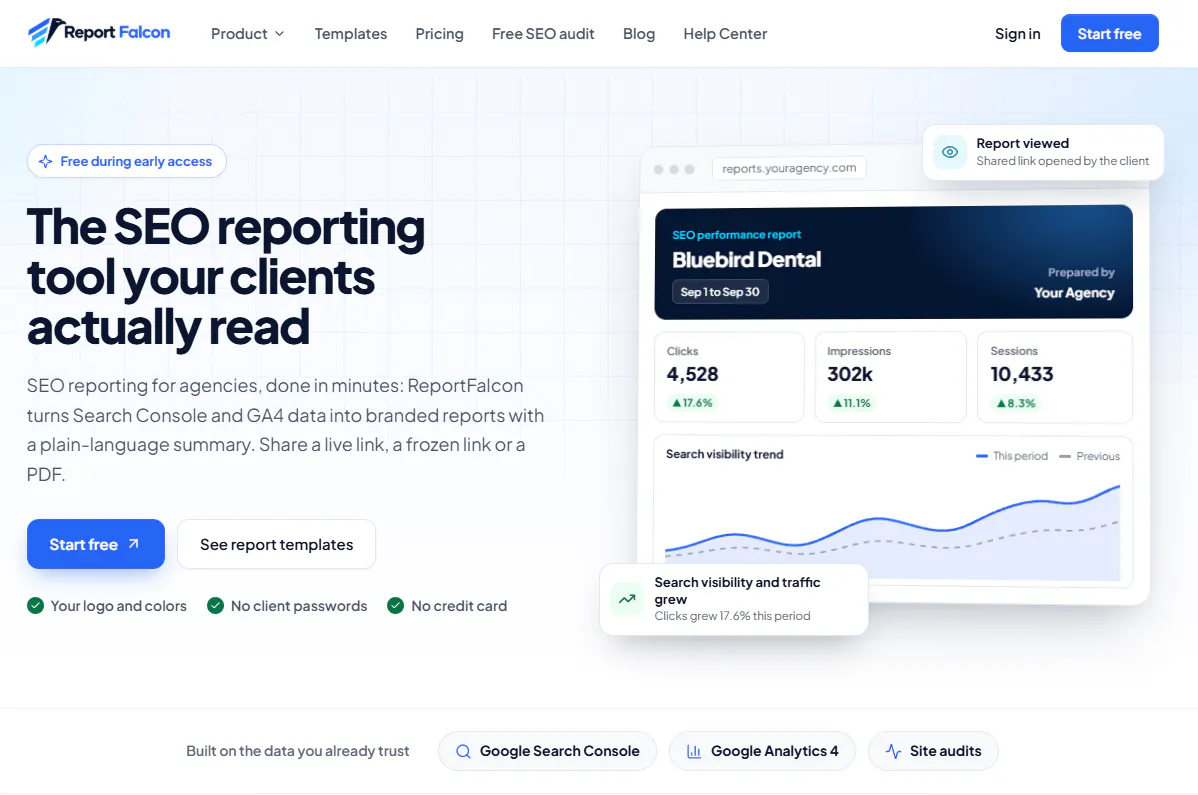This screenshot has width=1198, height=795.
Task: Click the bar chart icon in Google Analytics 4 chip
Action: click(694, 751)
